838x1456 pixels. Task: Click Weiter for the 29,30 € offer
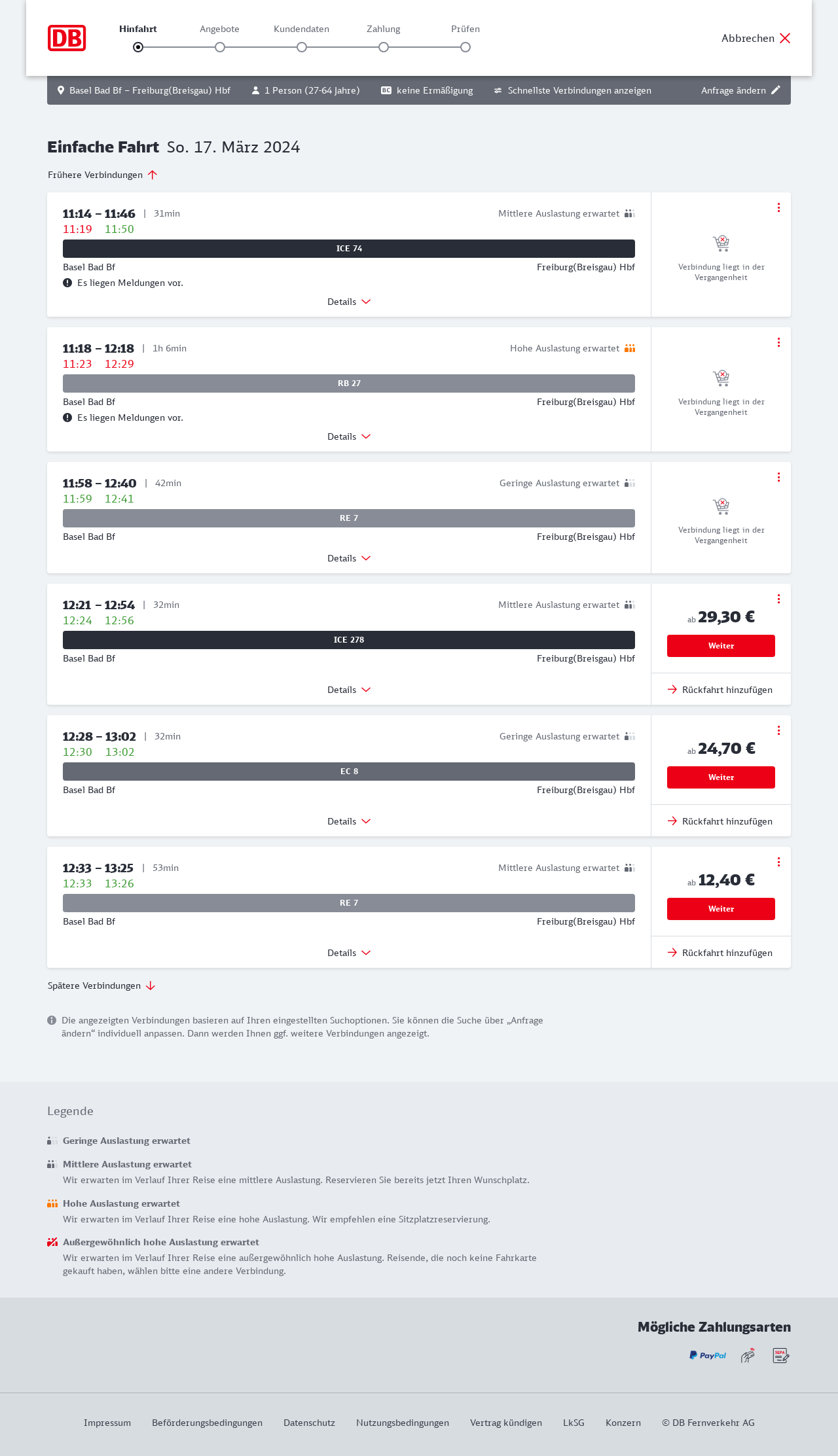tap(721, 646)
